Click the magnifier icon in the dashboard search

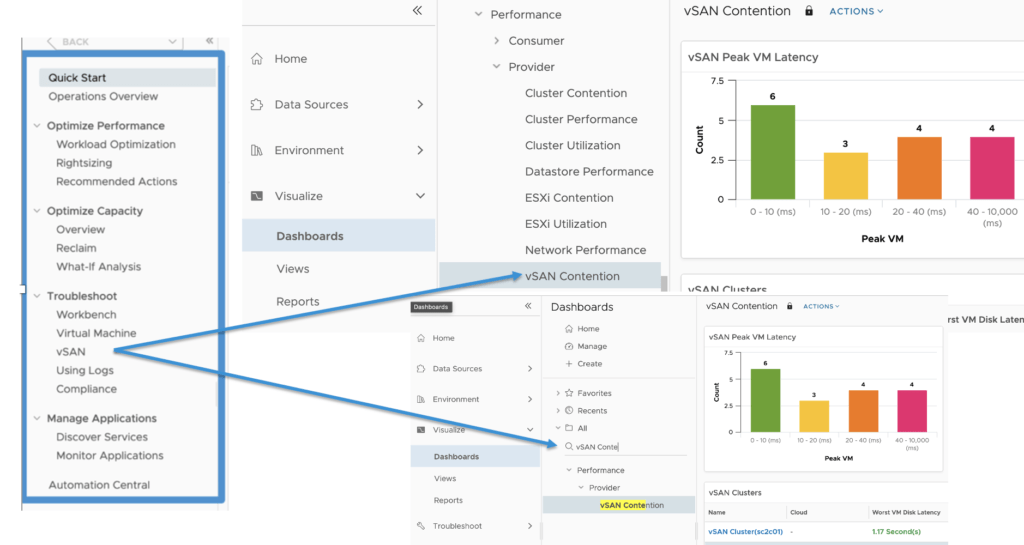pyautogui.click(x=569, y=447)
